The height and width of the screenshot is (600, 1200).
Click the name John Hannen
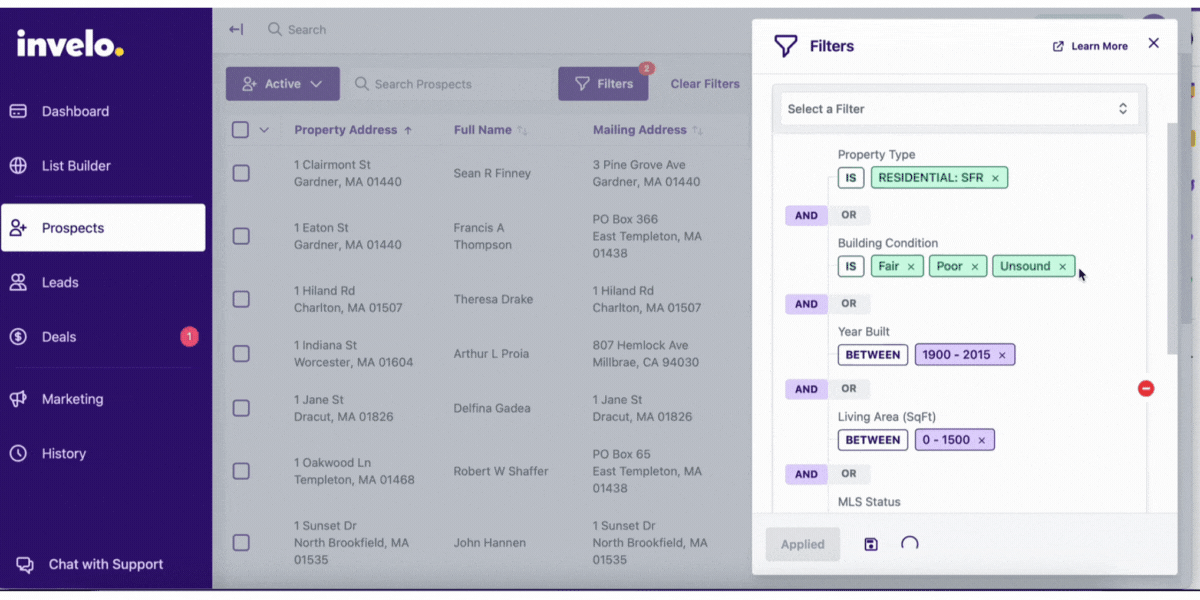pyautogui.click(x=489, y=543)
